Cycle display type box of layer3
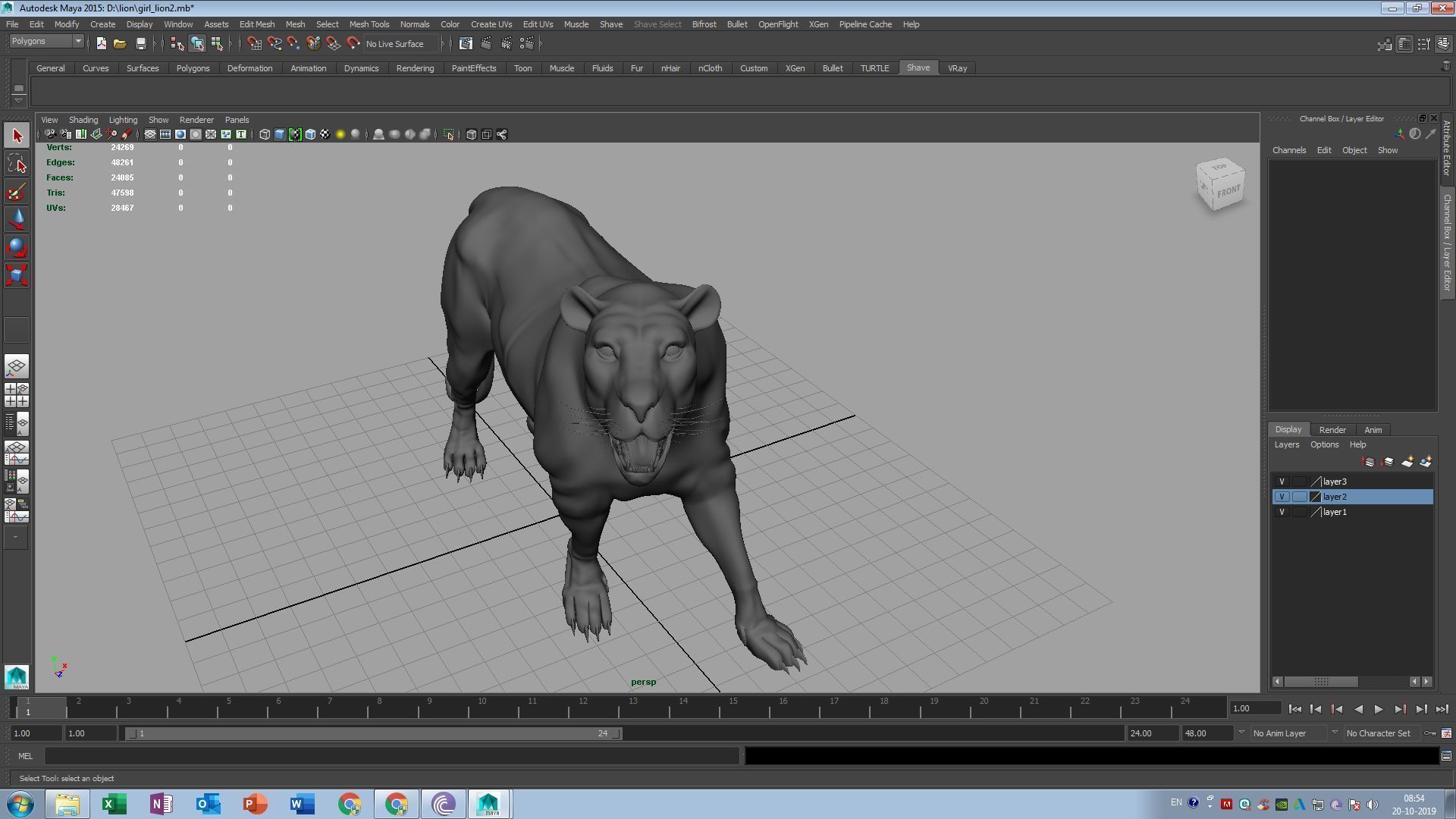Viewport: 1456px width, 819px height. pyautogui.click(x=1300, y=482)
